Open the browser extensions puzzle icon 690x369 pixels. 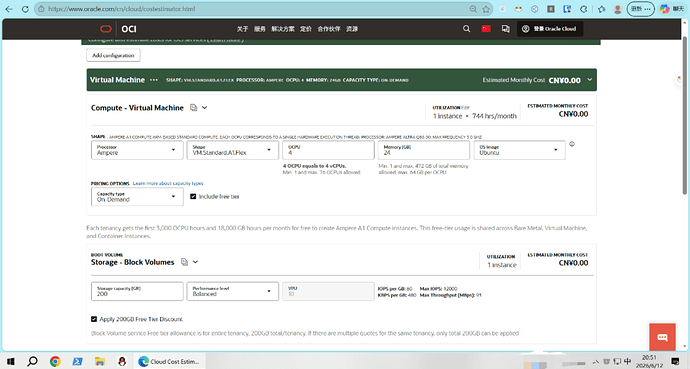coord(584,9)
